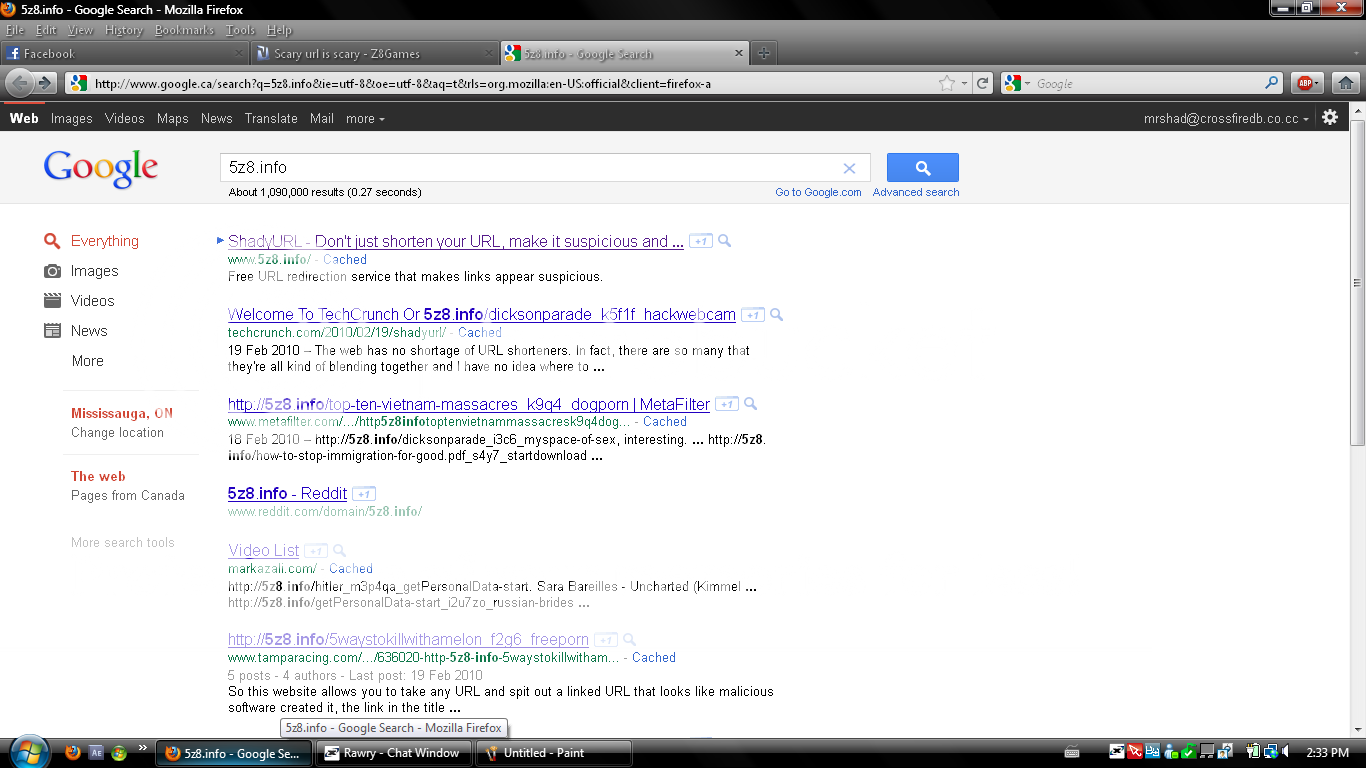Open Untitled - Paint from taskbar
This screenshot has width=1366, height=768.
click(x=553, y=753)
